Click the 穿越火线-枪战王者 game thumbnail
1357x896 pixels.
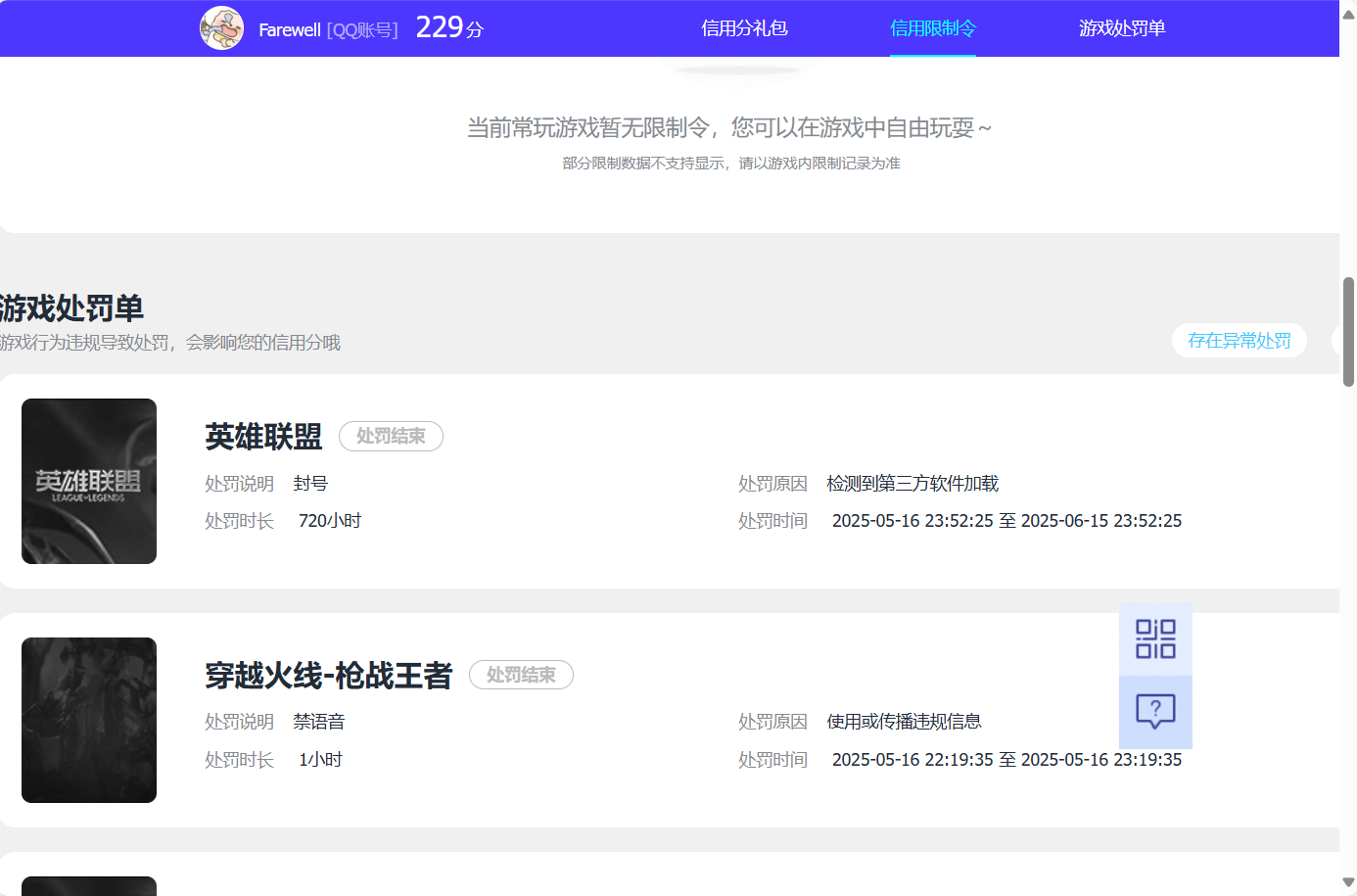pos(89,720)
